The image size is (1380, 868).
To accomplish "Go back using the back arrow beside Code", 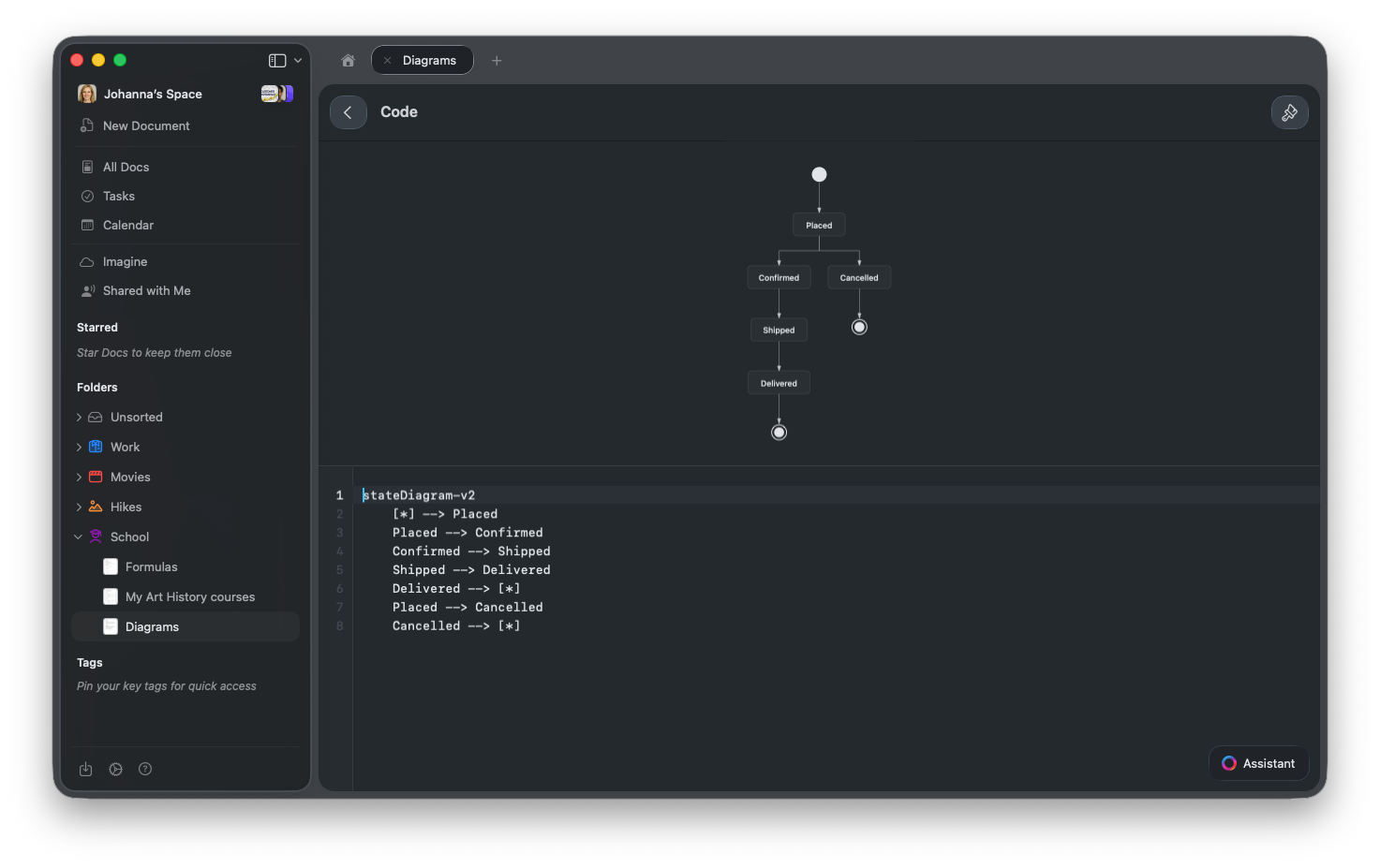I will tap(348, 111).
